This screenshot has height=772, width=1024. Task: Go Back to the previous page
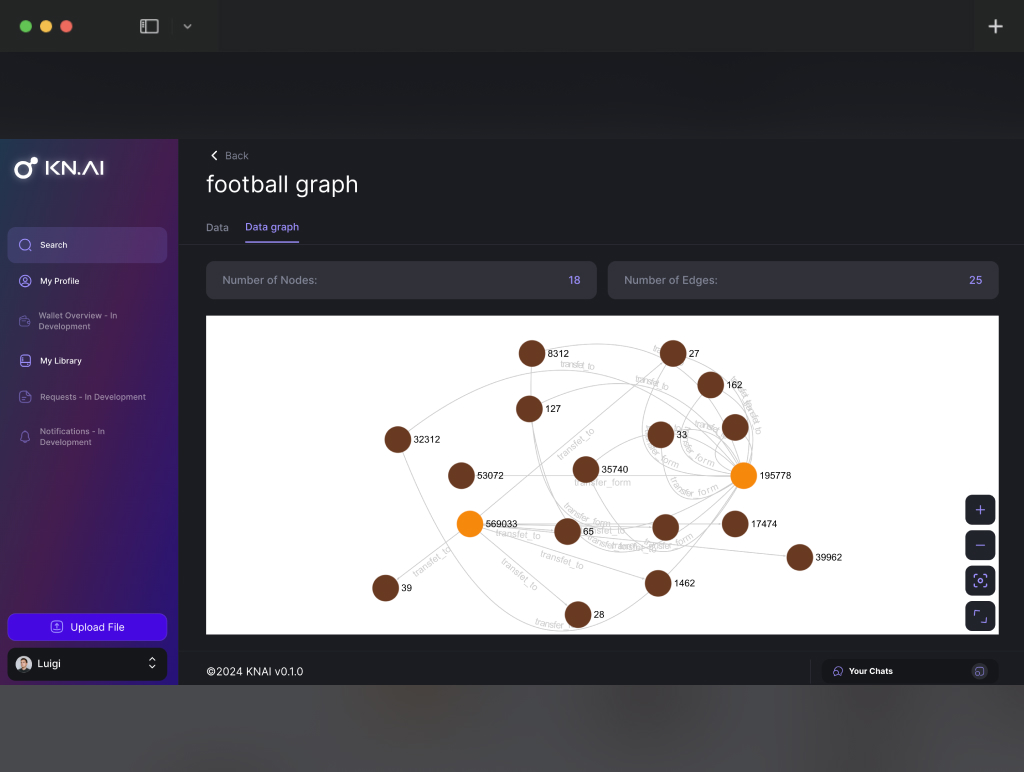click(229, 156)
